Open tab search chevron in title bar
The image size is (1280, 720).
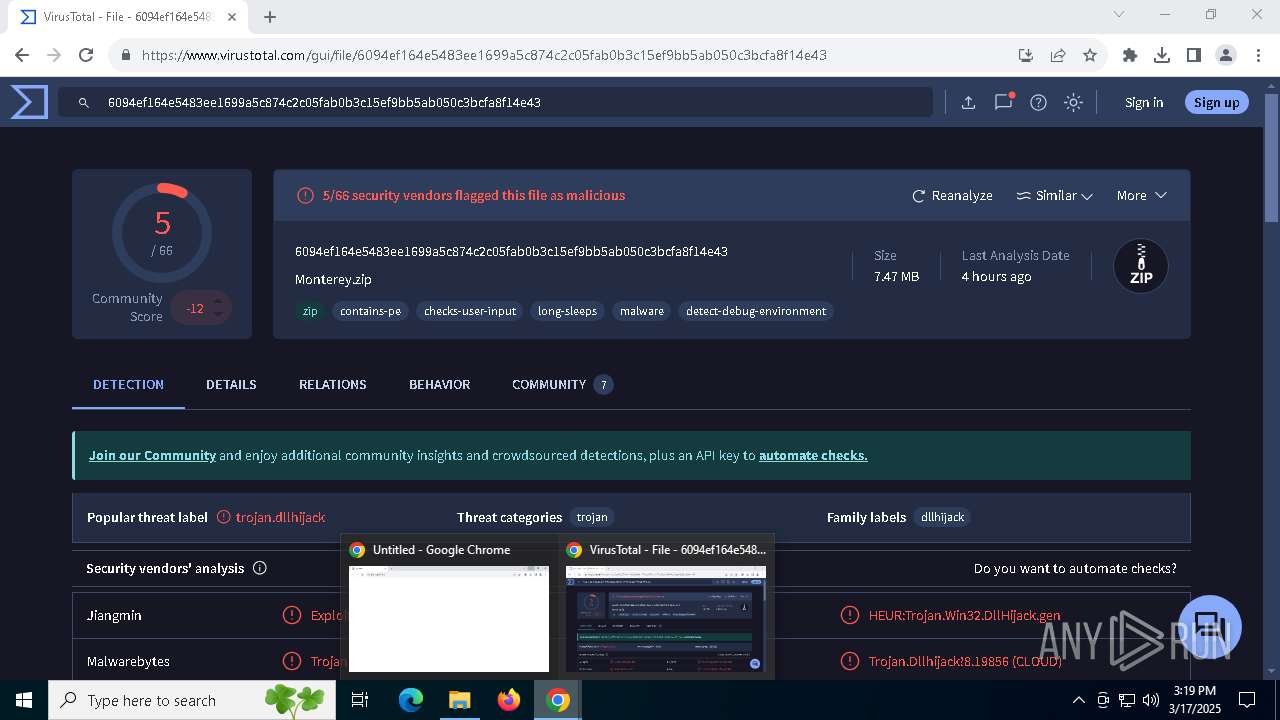(x=1119, y=14)
